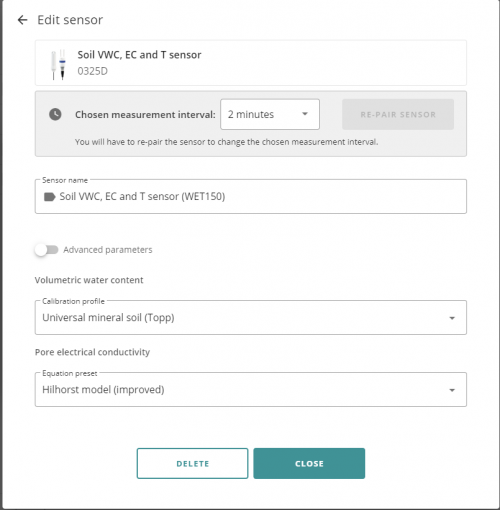
Task: Expand the Hilhorst model (improved) preset list
Action: click(x=251, y=389)
